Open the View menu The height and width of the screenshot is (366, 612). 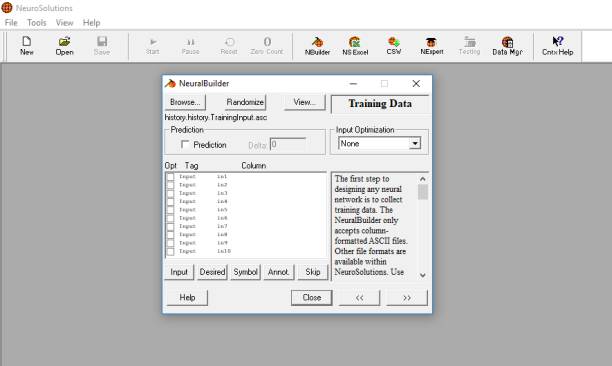click(x=64, y=23)
